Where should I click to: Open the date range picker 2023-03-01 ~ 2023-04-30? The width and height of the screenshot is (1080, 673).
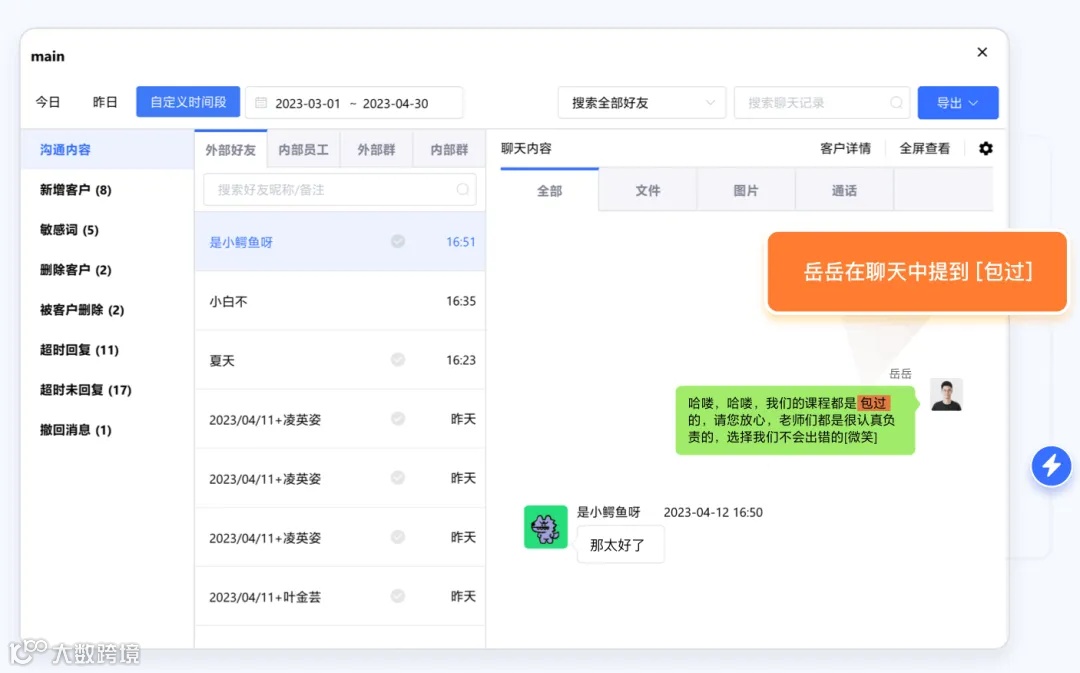click(x=354, y=103)
